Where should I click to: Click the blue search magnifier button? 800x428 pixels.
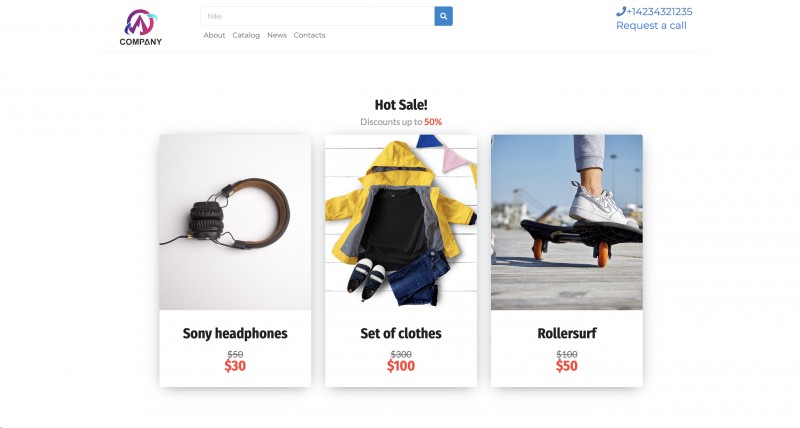(443, 16)
